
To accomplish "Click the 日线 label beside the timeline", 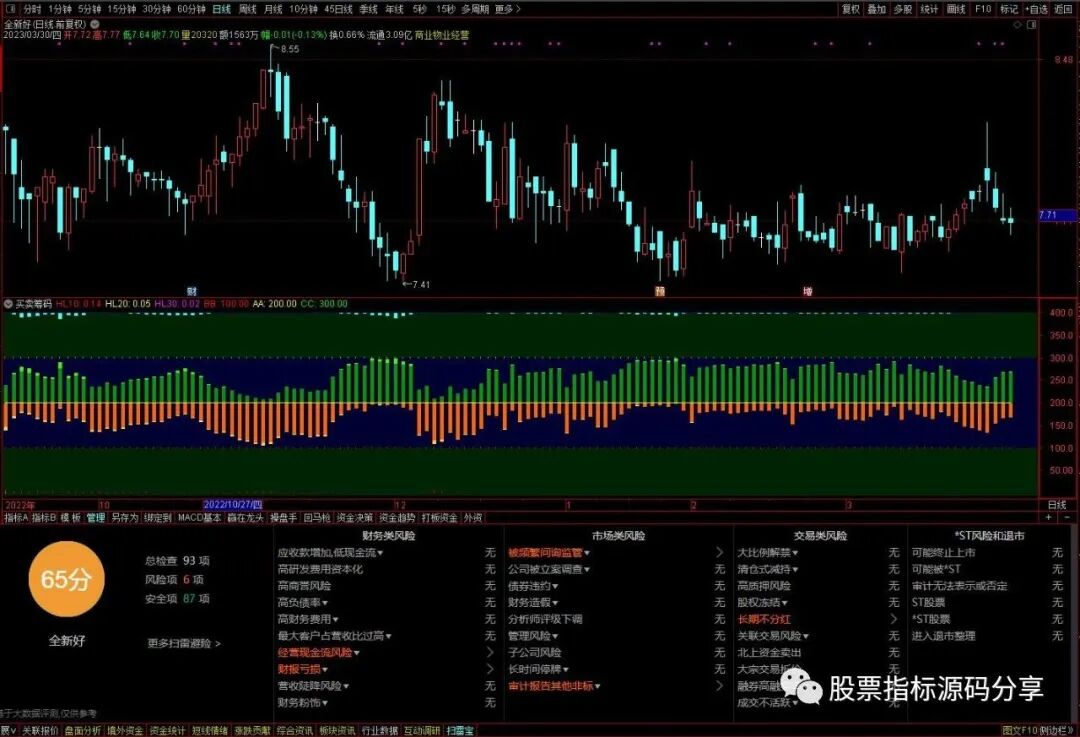I will click(x=1057, y=505).
